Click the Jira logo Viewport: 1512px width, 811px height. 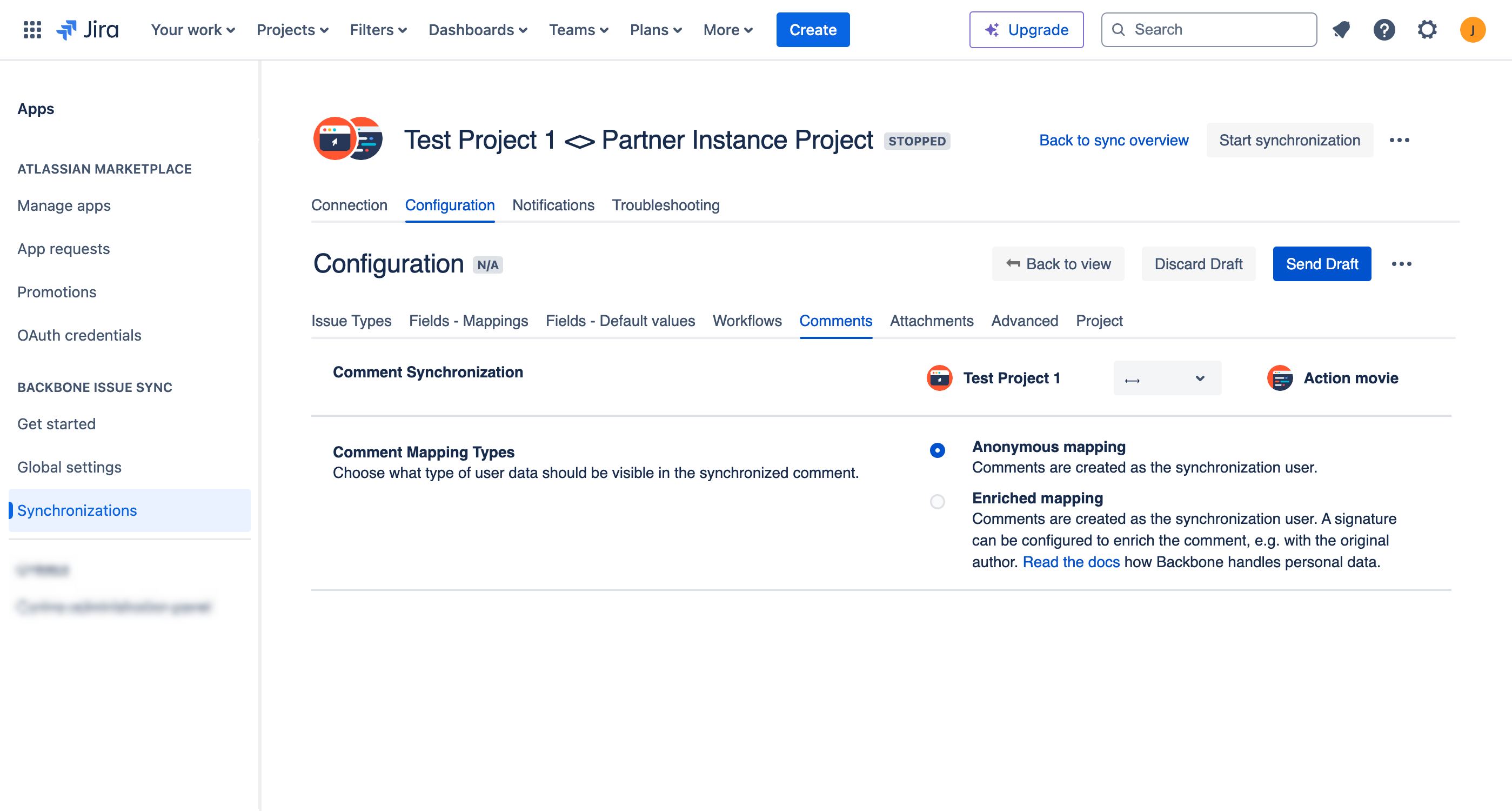tap(88, 29)
